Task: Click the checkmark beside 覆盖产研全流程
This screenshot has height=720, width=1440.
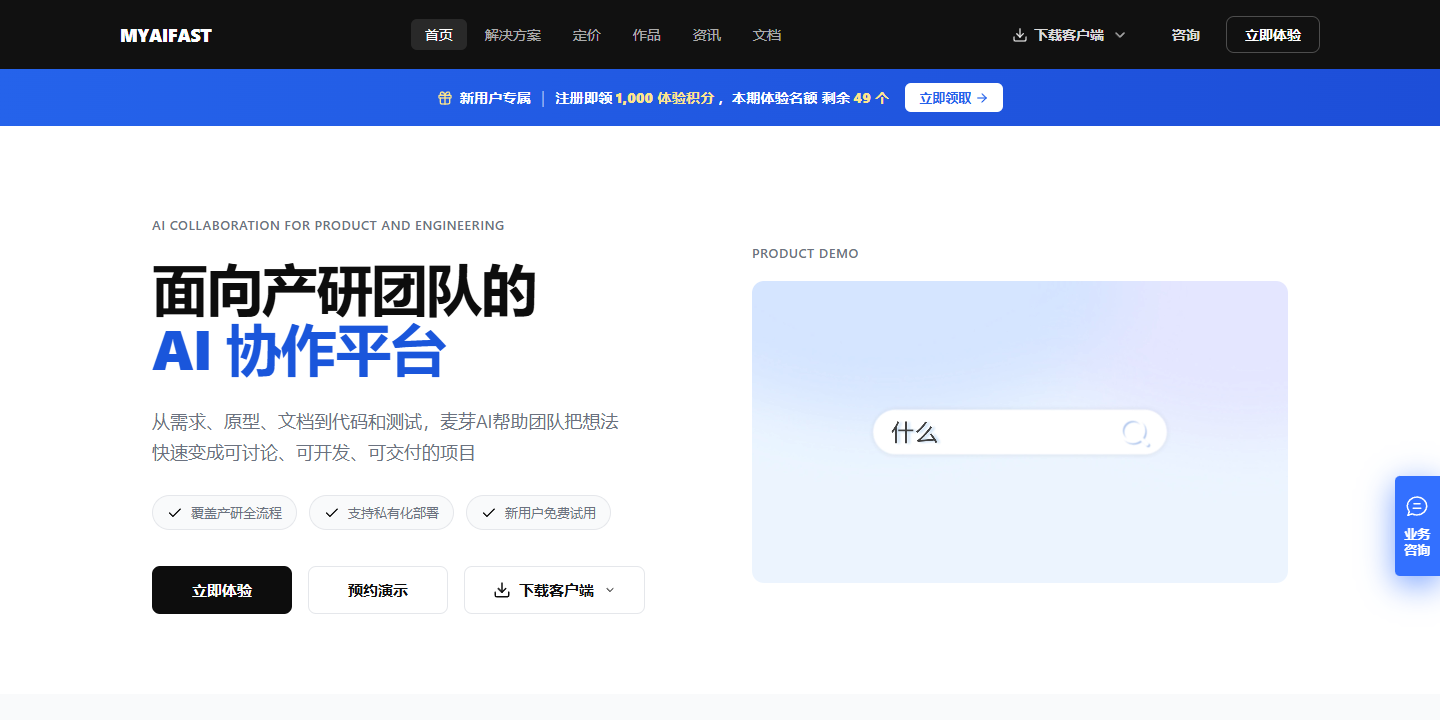Action: [175, 513]
